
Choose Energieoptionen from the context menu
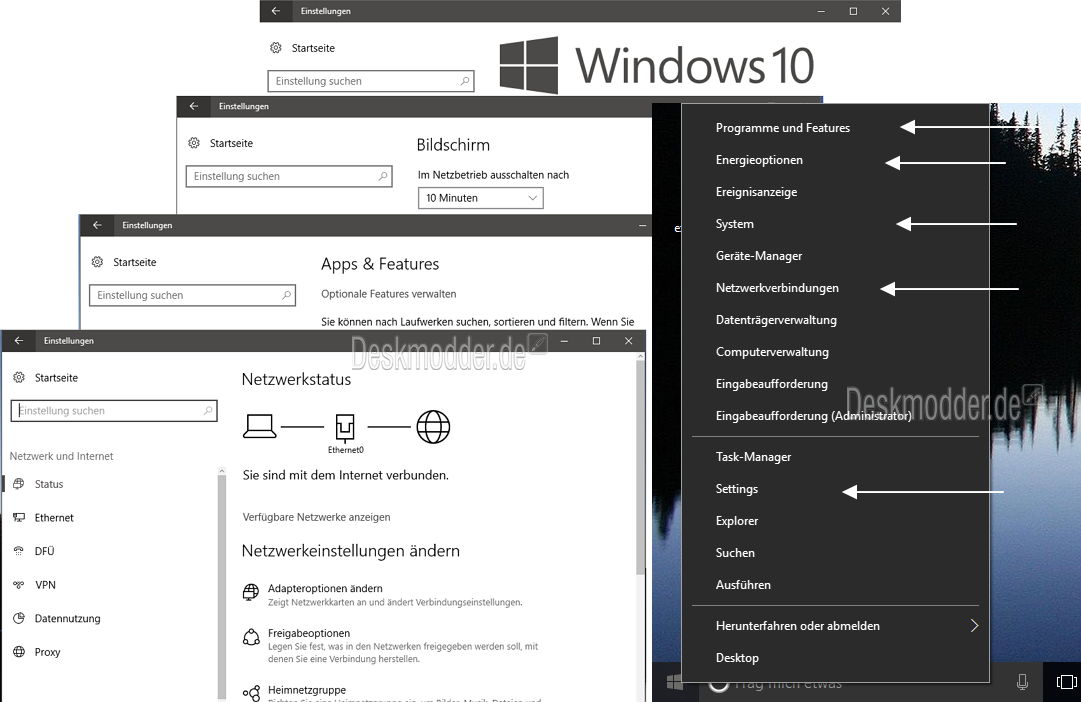pyautogui.click(x=759, y=160)
